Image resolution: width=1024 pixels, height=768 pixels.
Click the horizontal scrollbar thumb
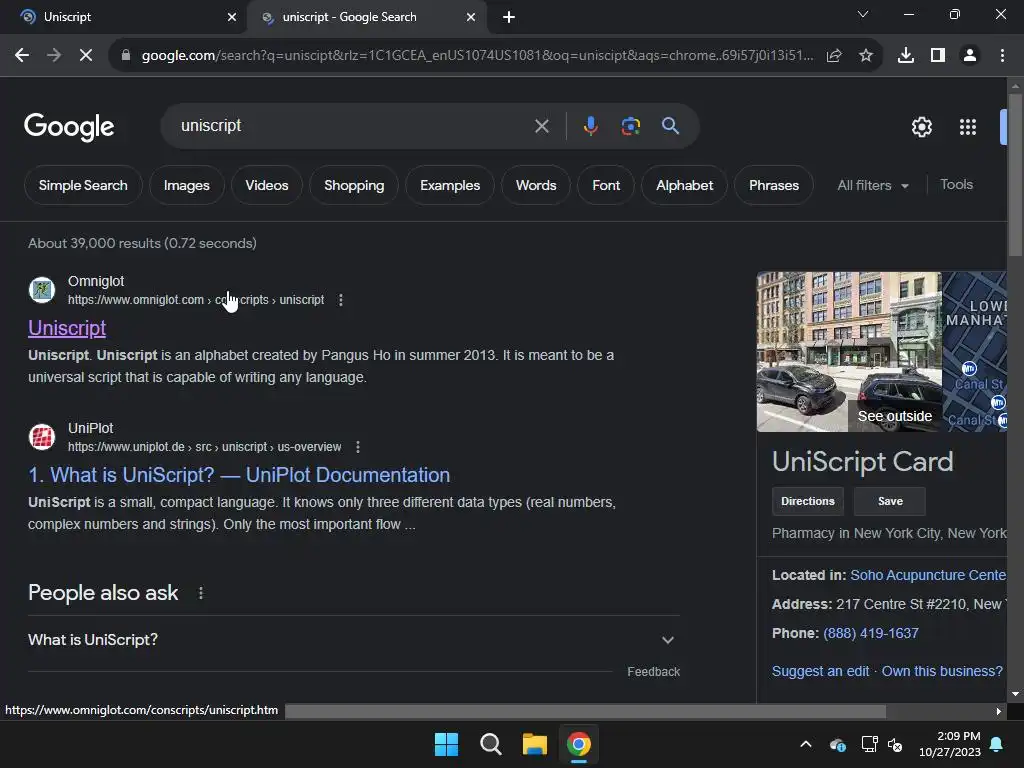585,711
